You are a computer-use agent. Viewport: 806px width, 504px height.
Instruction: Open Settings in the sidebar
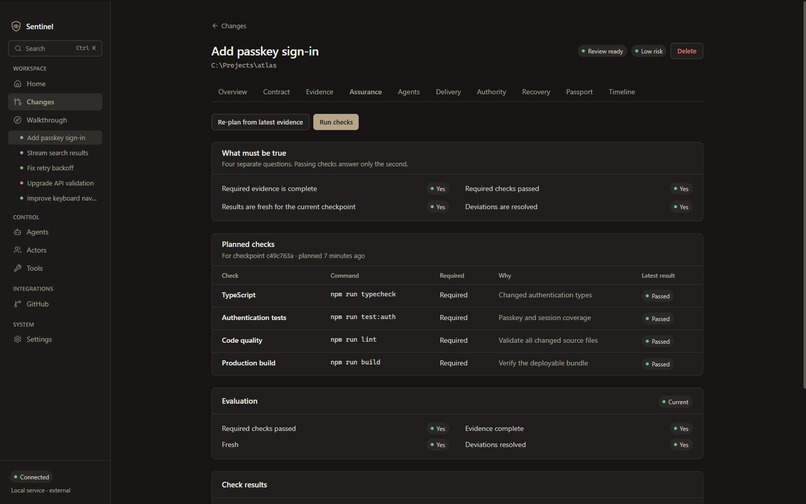point(55,339)
